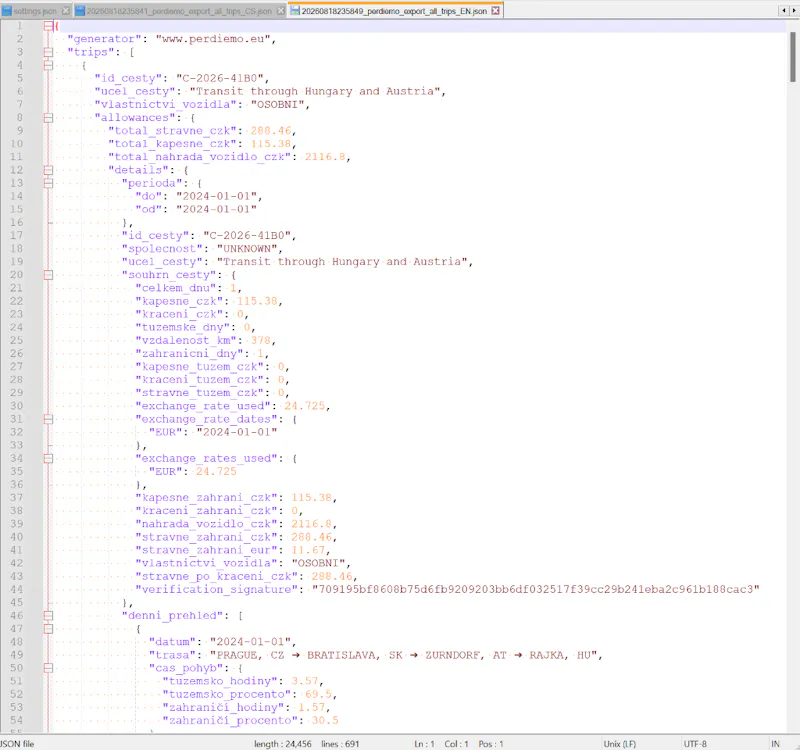Collapse the "souhrn_cesty" fold marker

(48, 275)
